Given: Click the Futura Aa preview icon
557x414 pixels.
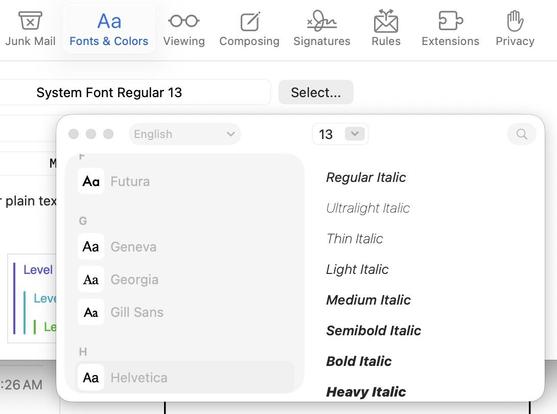Looking at the screenshot, I should click(91, 182).
